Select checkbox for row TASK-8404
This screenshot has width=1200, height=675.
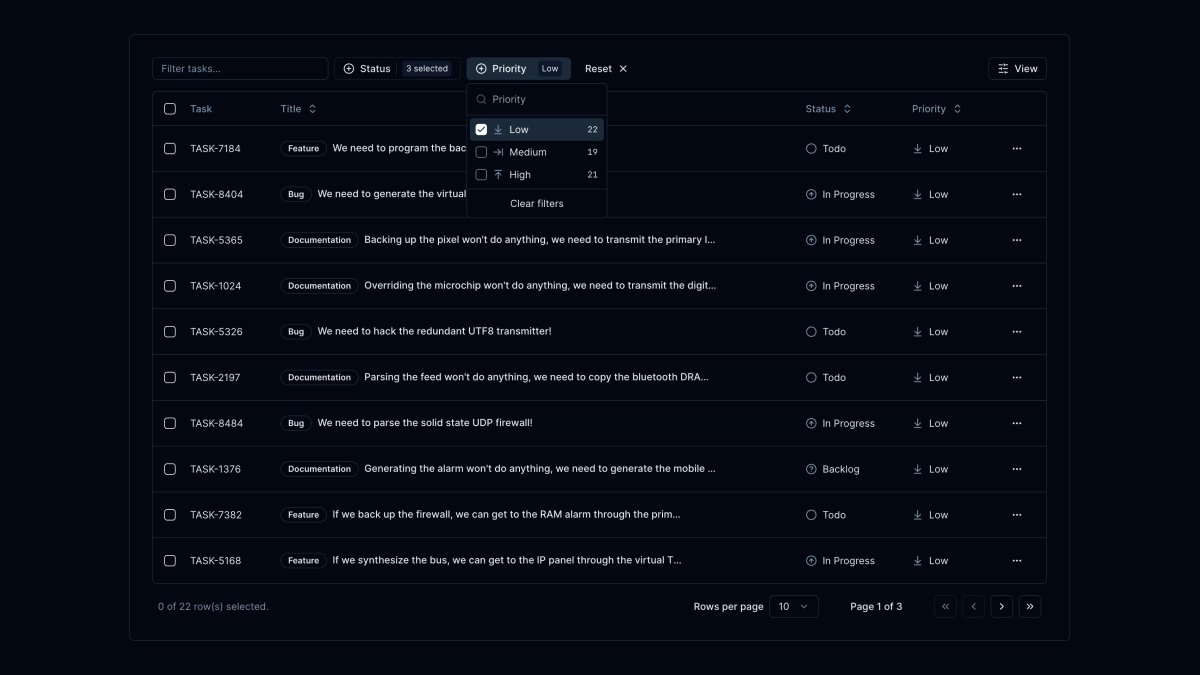pos(170,194)
